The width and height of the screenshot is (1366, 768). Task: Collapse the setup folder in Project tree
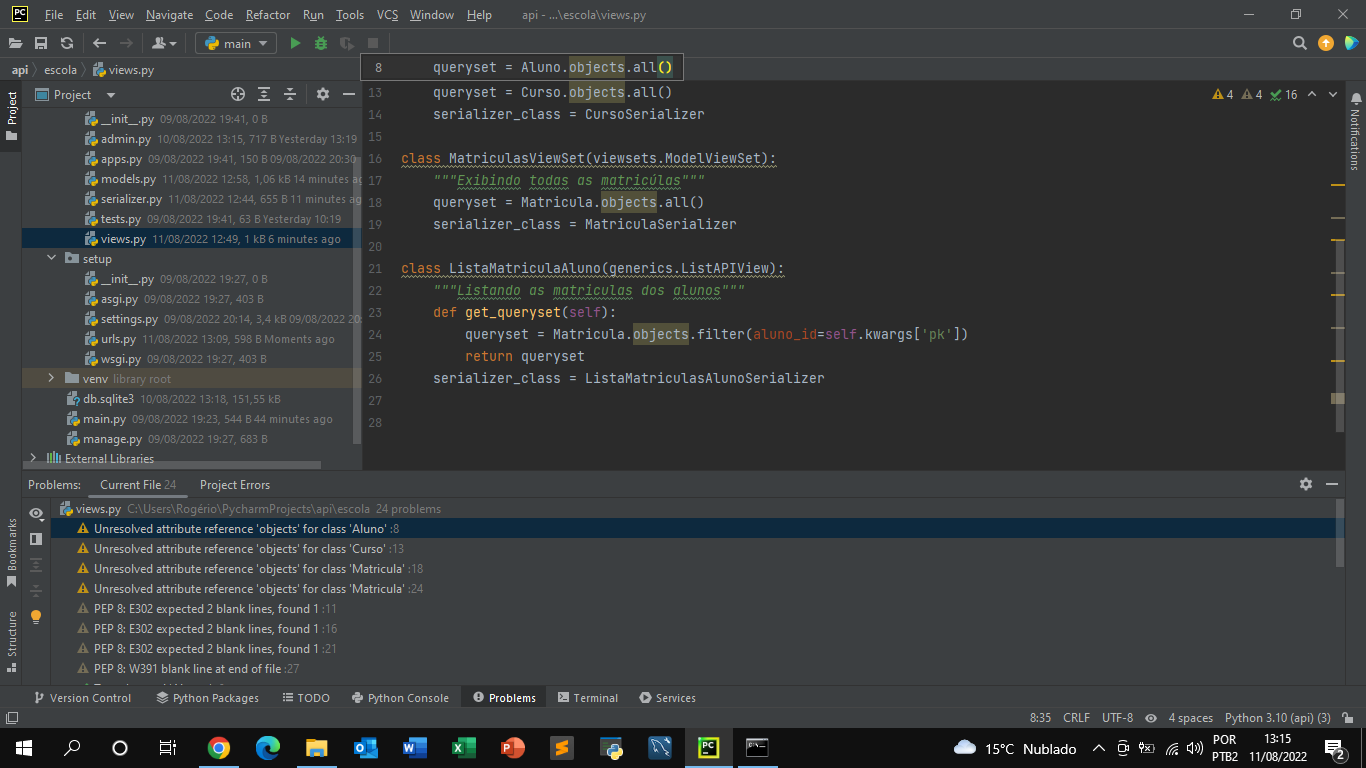(x=52, y=258)
